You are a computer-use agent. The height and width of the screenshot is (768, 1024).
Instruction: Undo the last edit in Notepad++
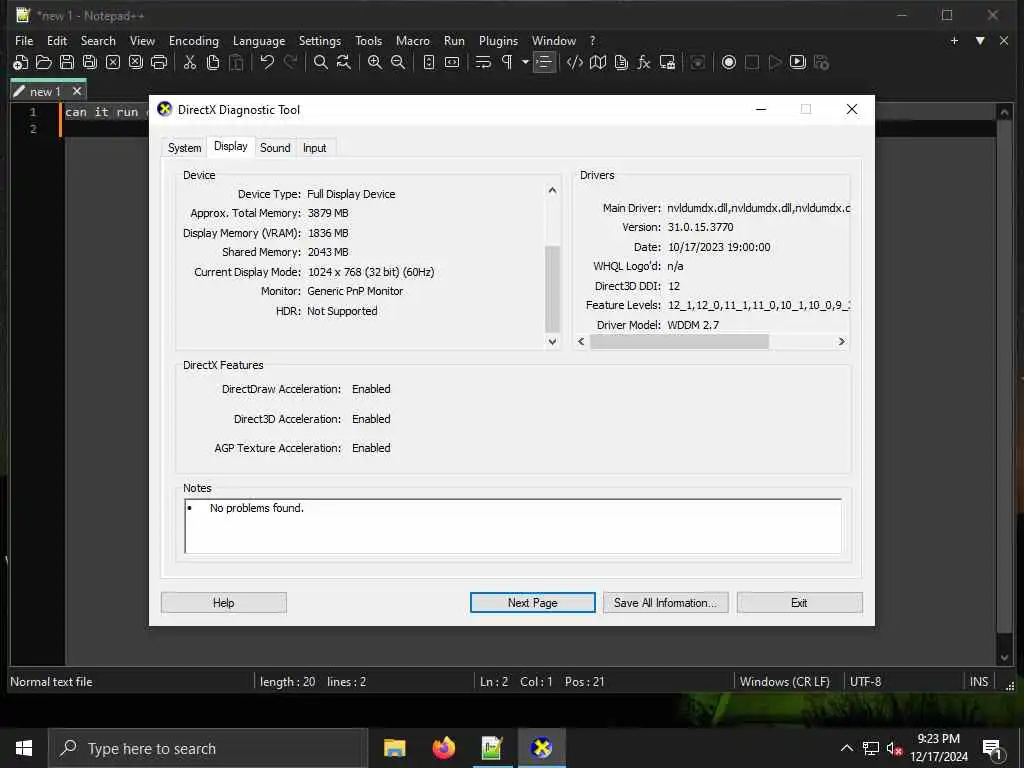(266, 63)
